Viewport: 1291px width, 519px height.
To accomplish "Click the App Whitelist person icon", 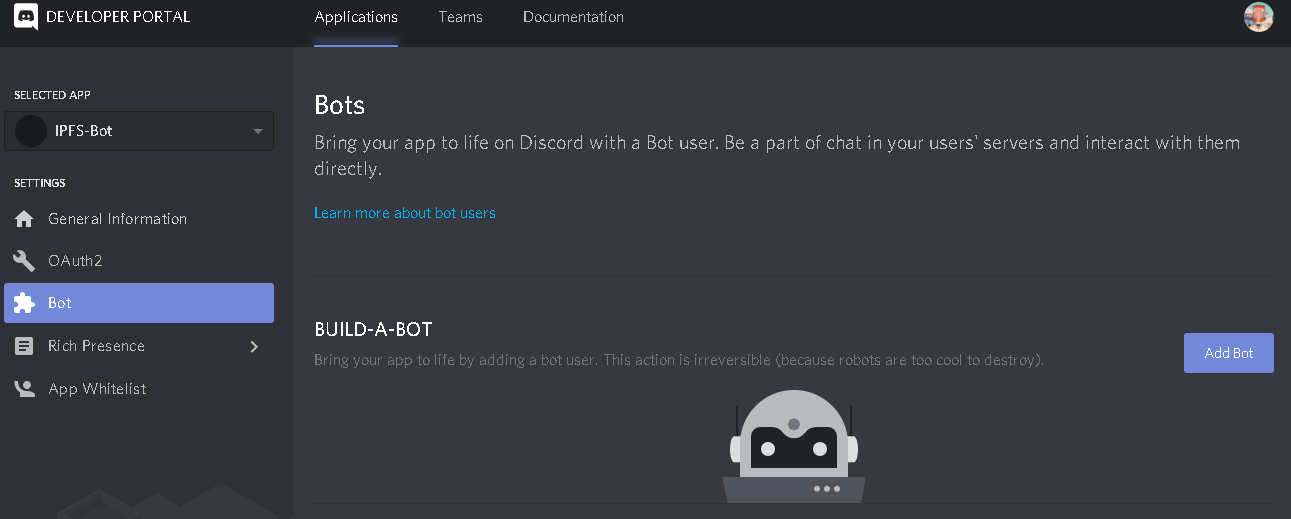I will (x=24, y=389).
